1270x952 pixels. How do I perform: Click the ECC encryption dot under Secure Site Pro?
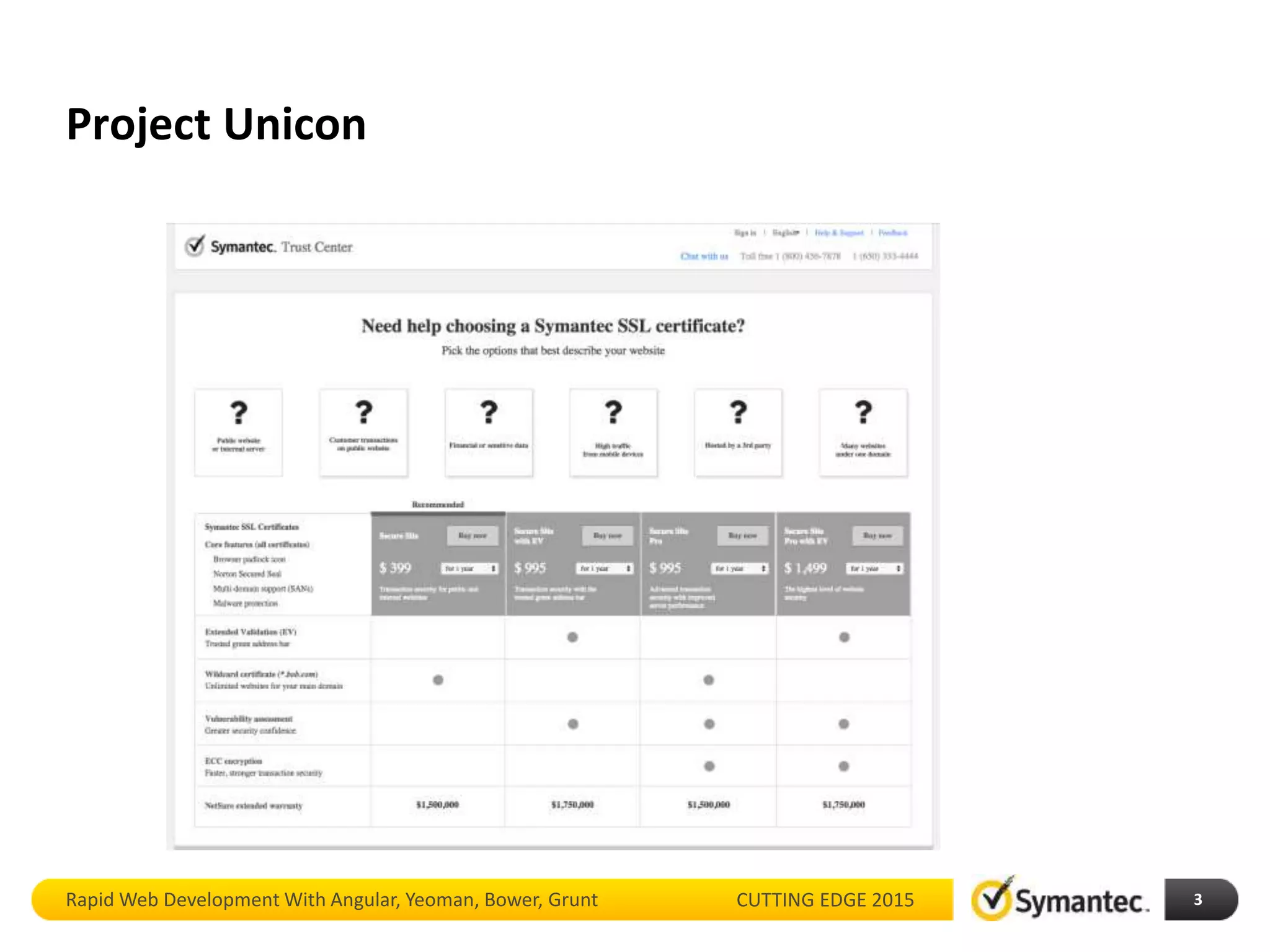[709, 766]
